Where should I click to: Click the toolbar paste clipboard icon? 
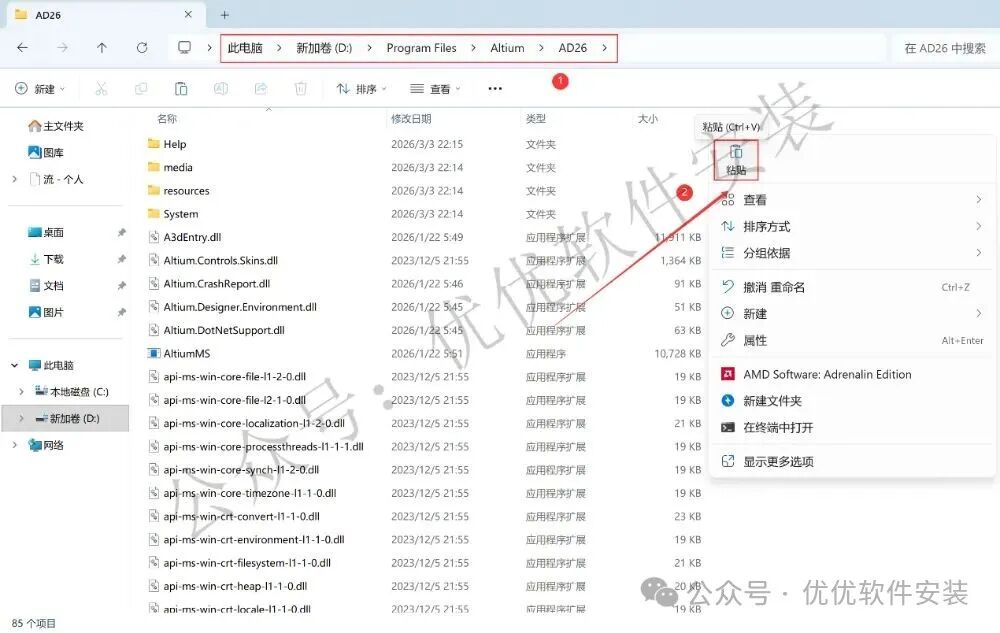pyautogui.click(x=181, y=89)
